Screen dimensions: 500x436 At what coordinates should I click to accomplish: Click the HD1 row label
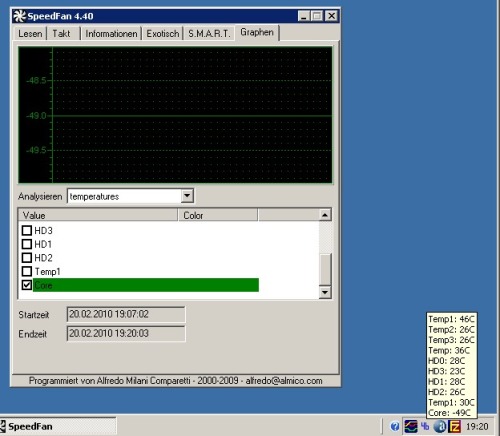pyautogui.click(x=43, y=244)
